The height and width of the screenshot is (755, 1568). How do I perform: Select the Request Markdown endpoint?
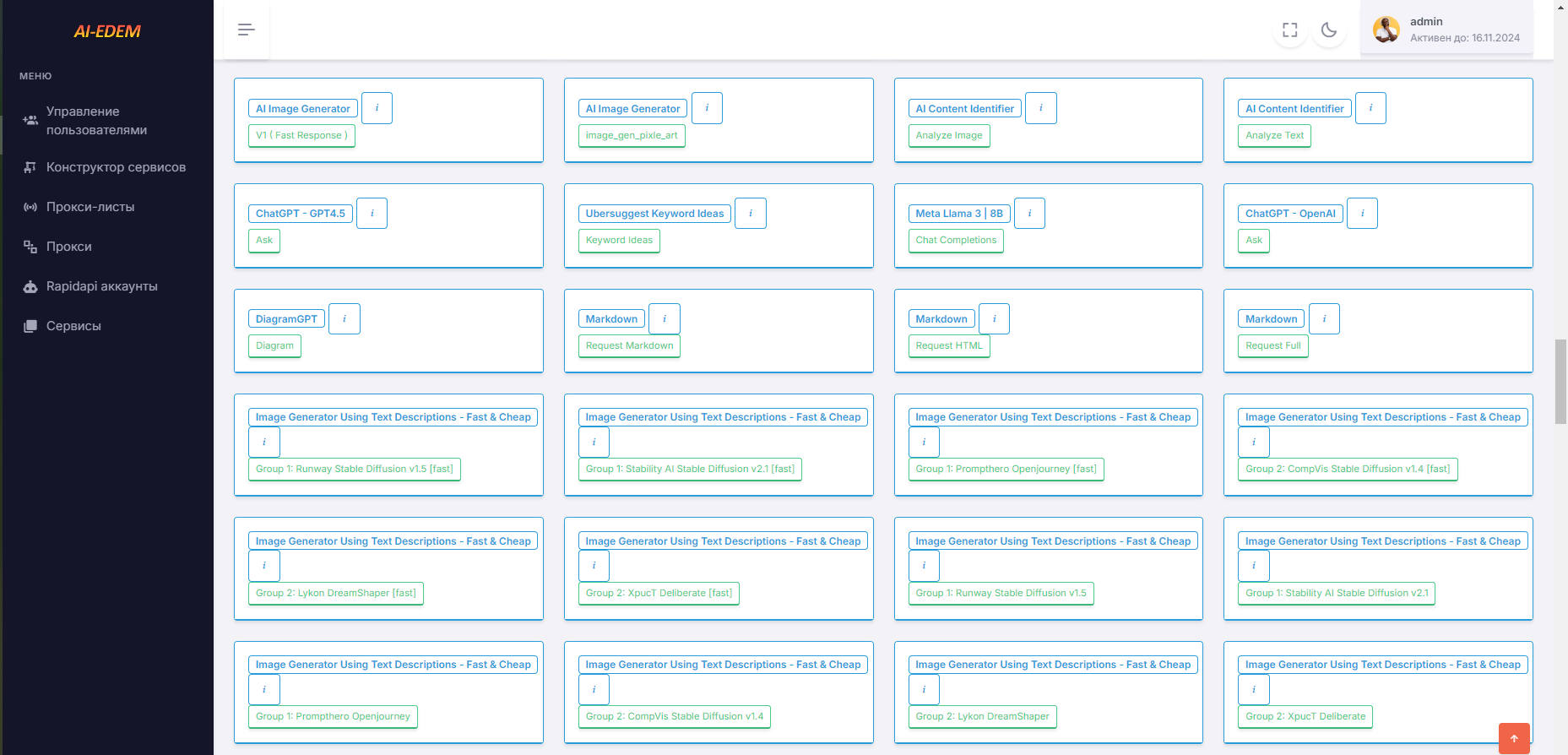pos(629,345)
